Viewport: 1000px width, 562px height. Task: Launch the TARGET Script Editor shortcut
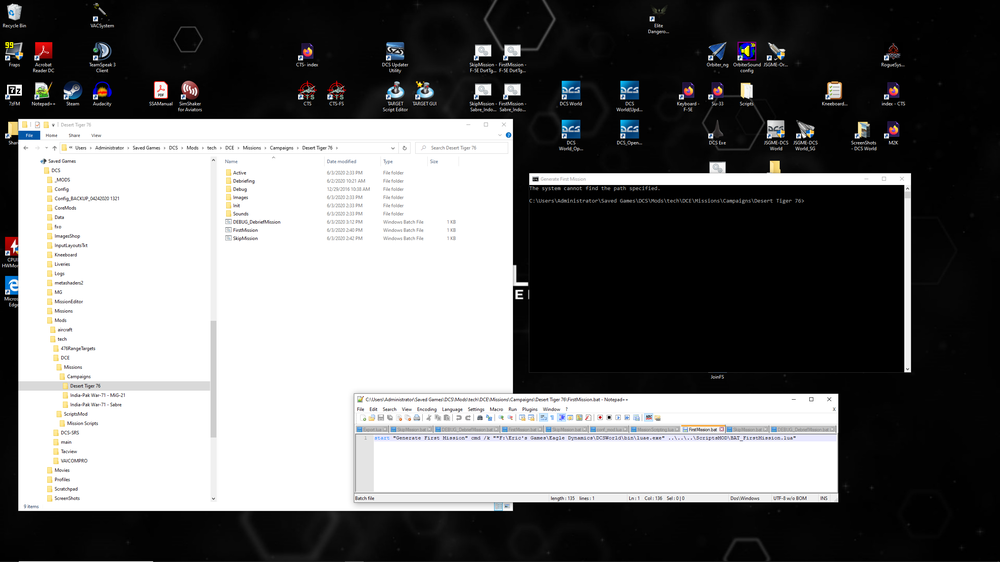click(x=395, y=91)
